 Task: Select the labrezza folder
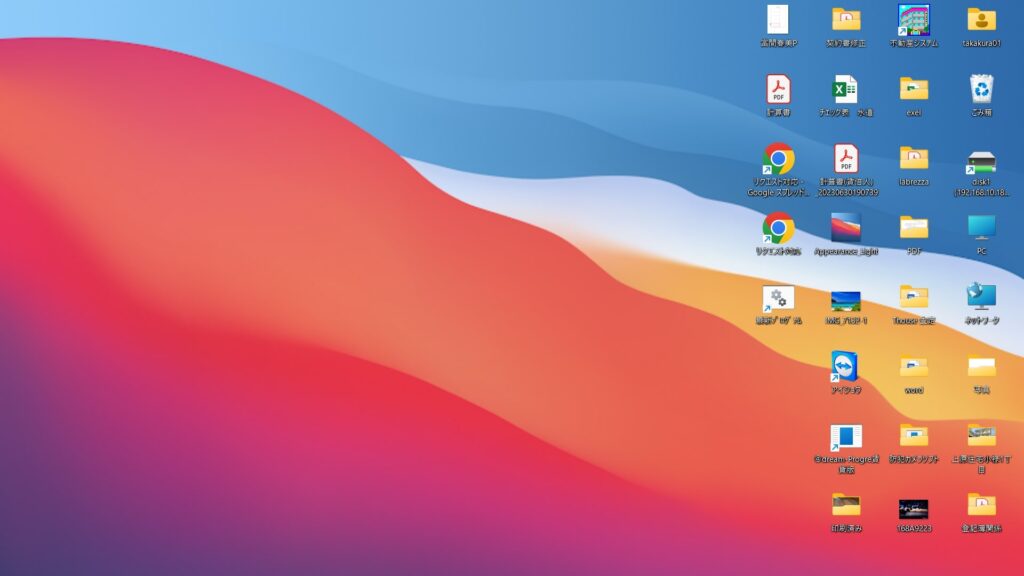pyautogui.click(x=913, y=158)
